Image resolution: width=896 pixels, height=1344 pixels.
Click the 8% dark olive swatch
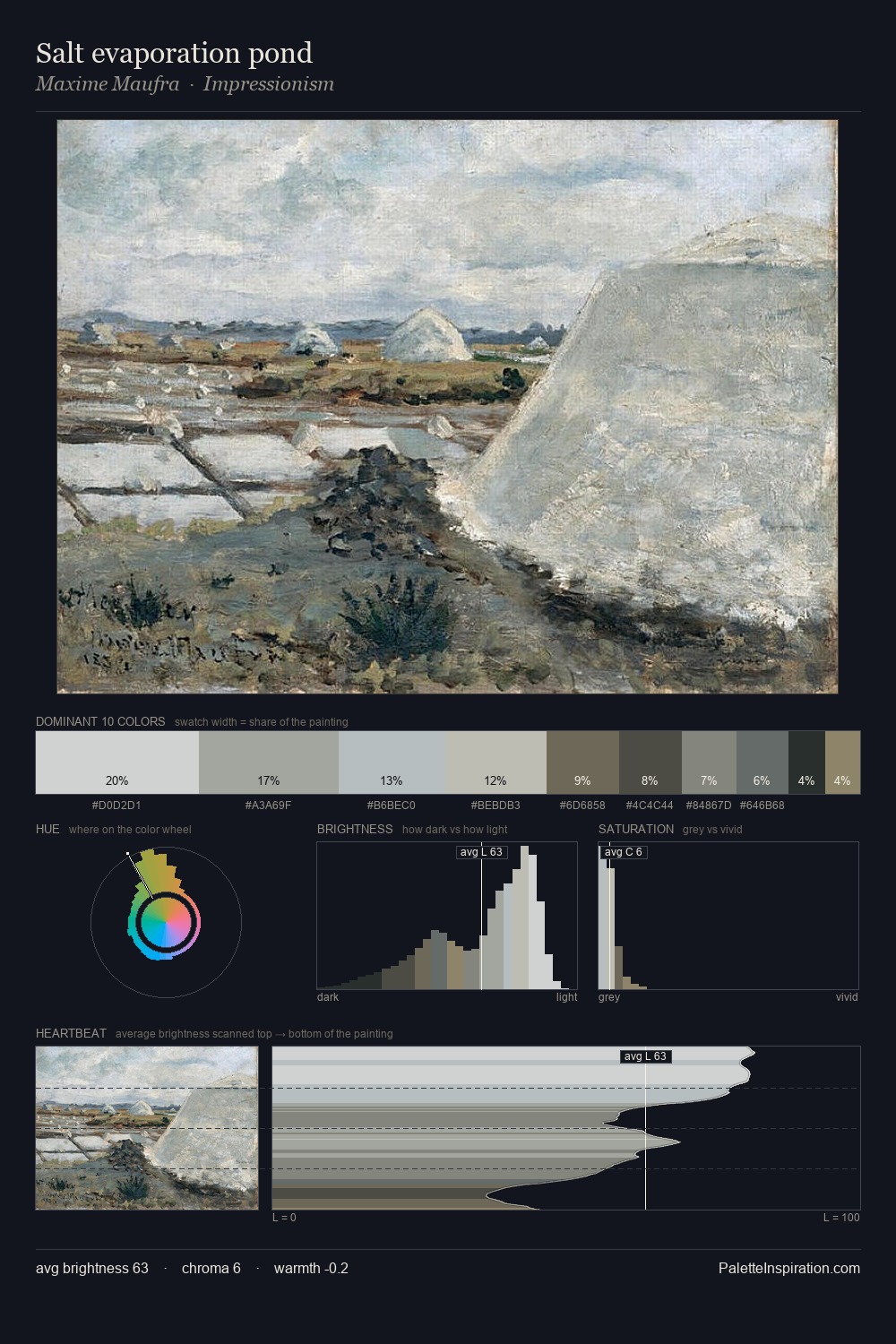(650, 762)
